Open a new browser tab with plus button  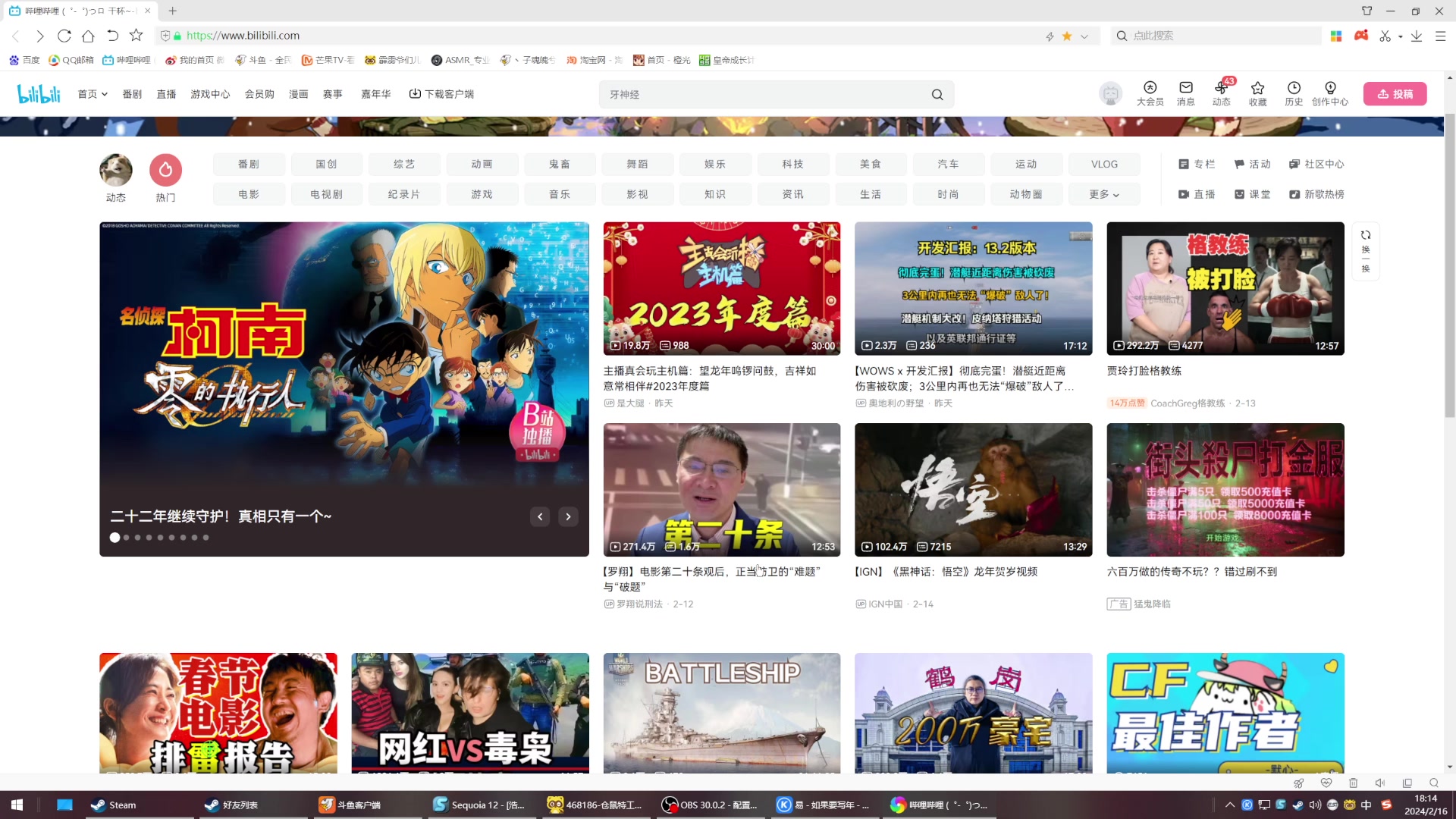[x=172, y=11]
